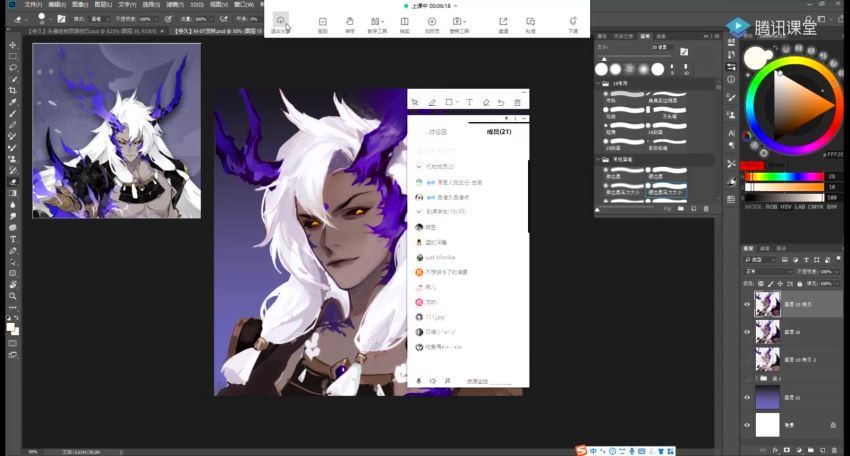850x456 pixels.
Task: Select the Eraser tool in toolbar
Action: point(12,182)
